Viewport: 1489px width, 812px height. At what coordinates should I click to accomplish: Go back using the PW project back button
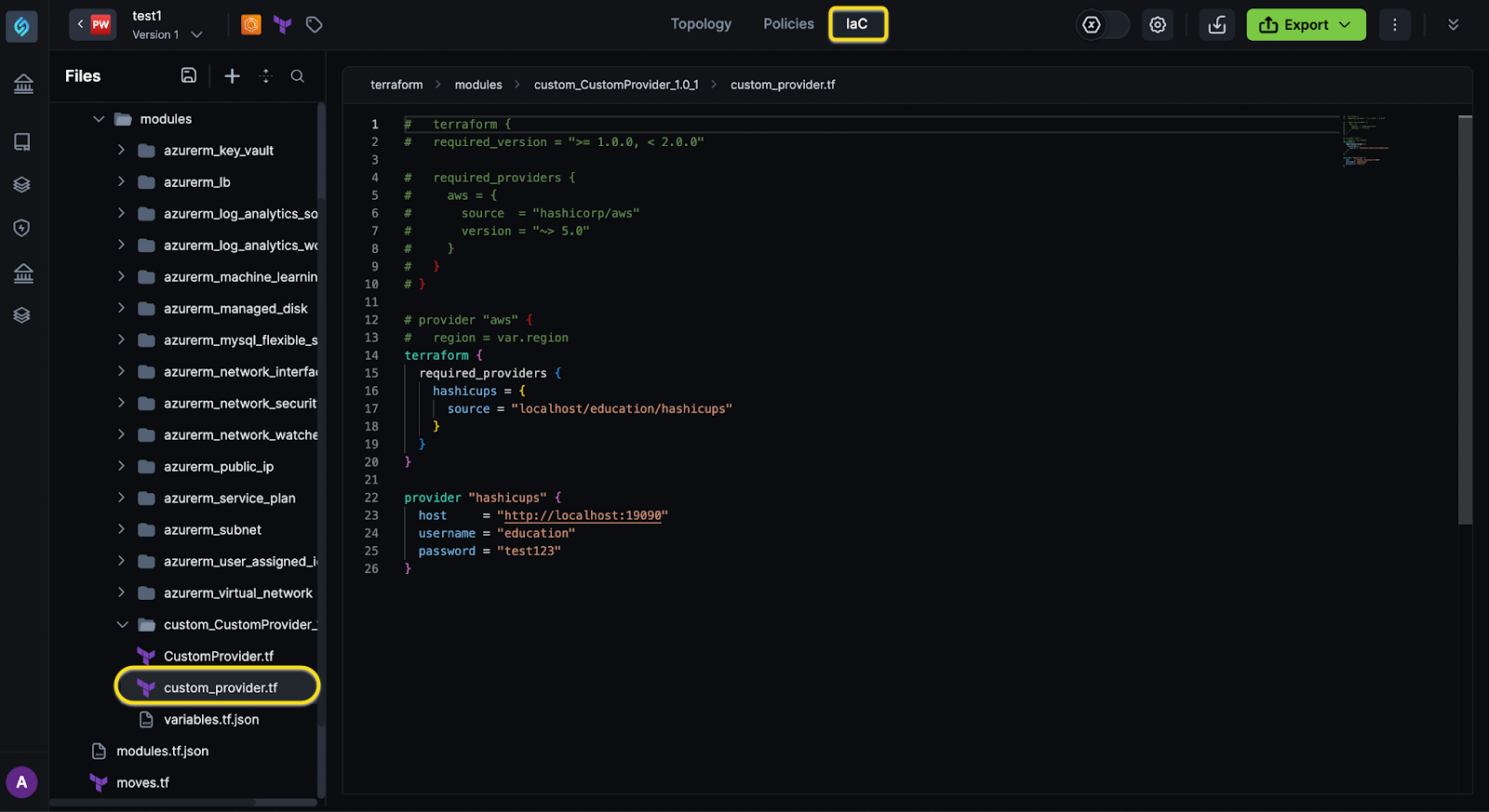click(92, 24)
